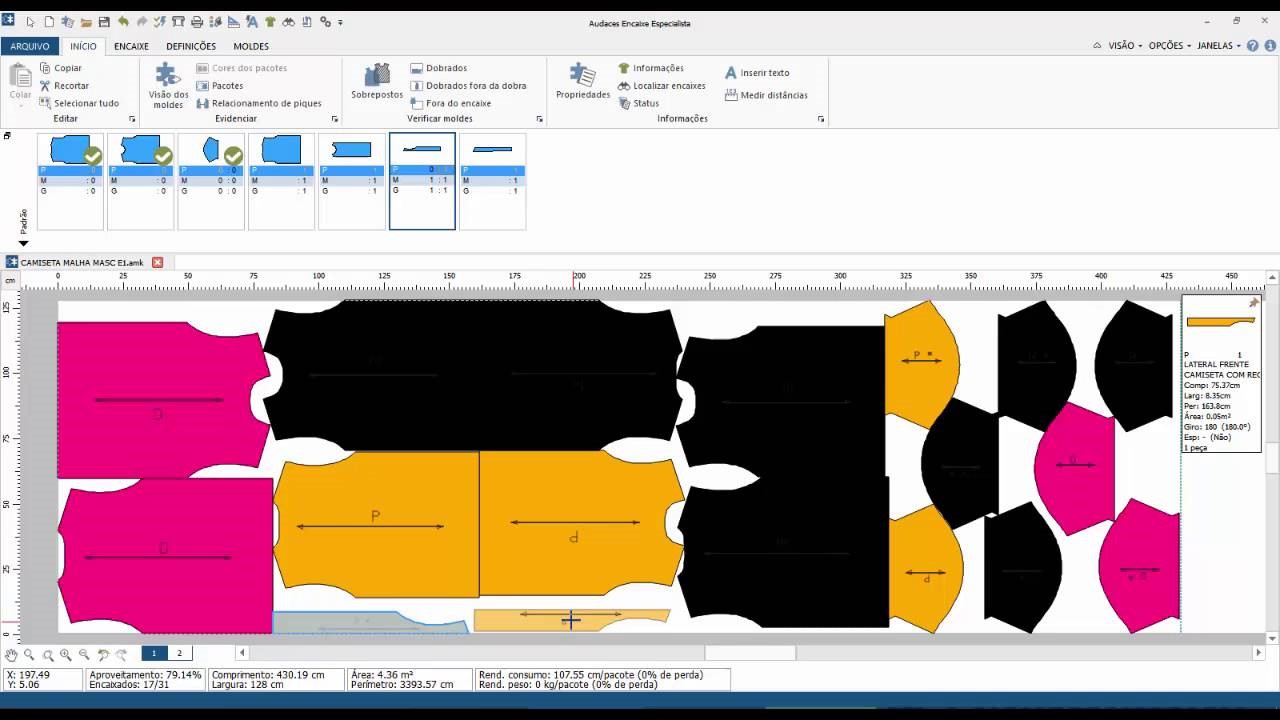Click the Status command
This screenshot has height=720, width=1280.
pos(638,103)
